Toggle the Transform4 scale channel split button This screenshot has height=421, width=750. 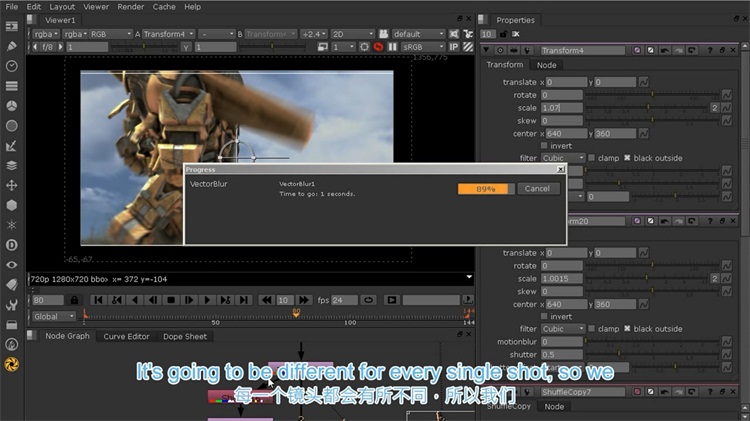tap(715, 108)
